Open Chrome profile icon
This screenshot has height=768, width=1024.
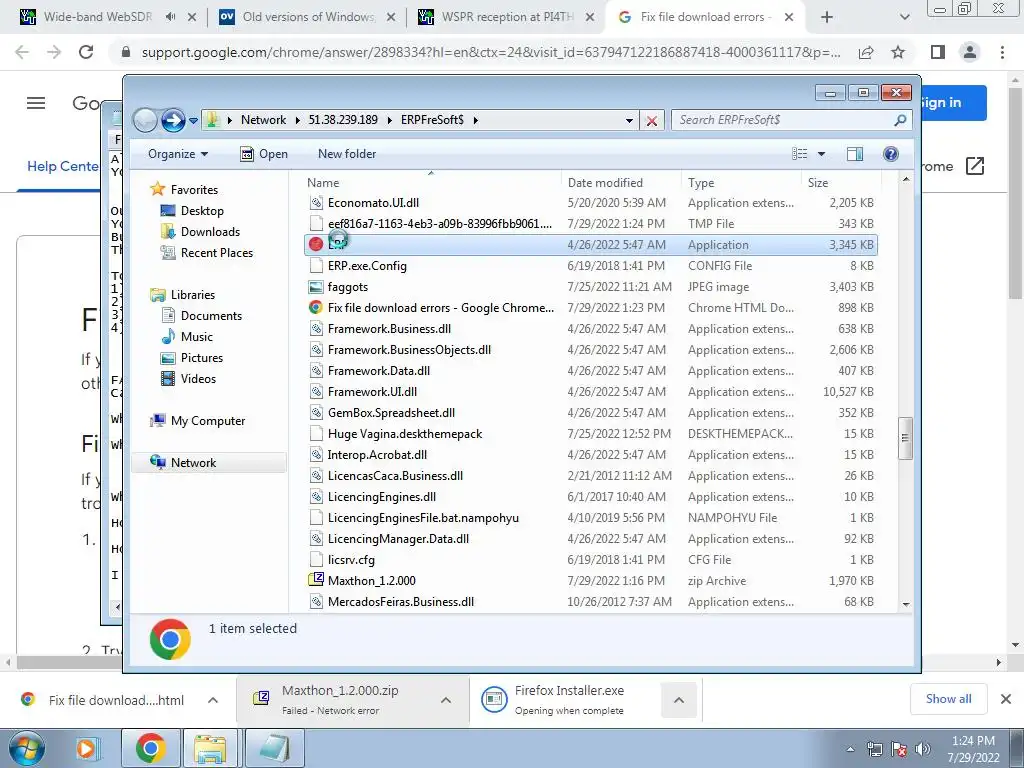pos(970,52)
